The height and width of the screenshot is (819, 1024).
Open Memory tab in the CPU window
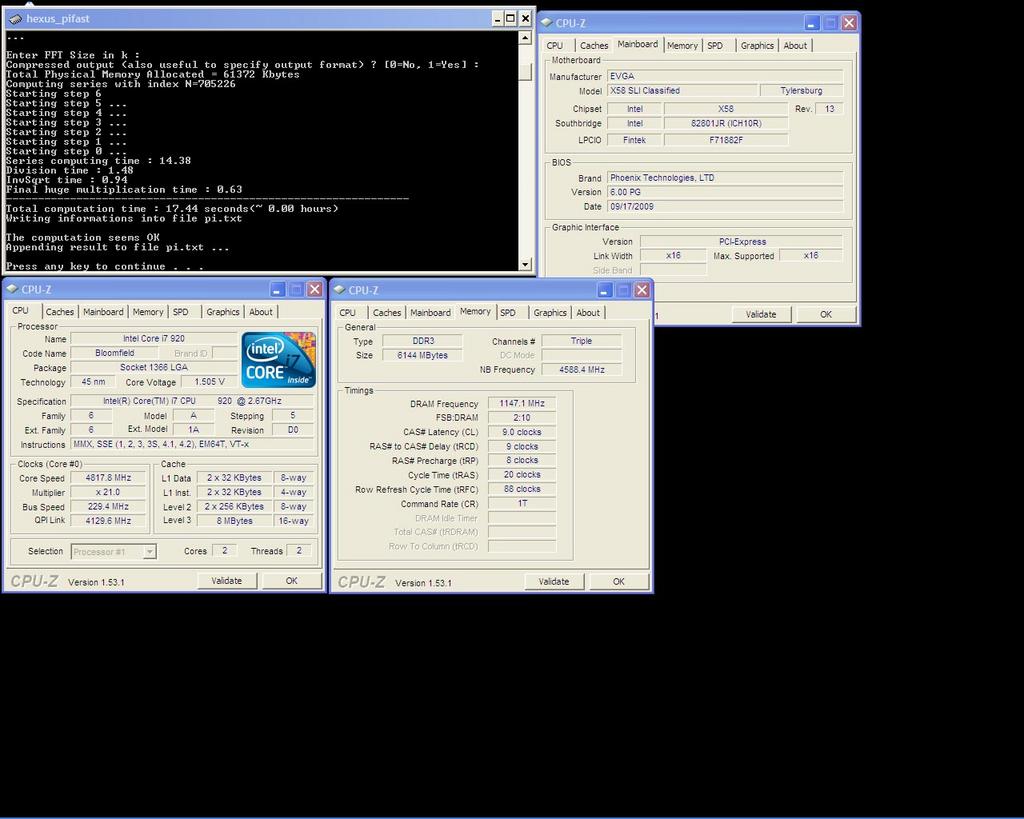point(148,312)
